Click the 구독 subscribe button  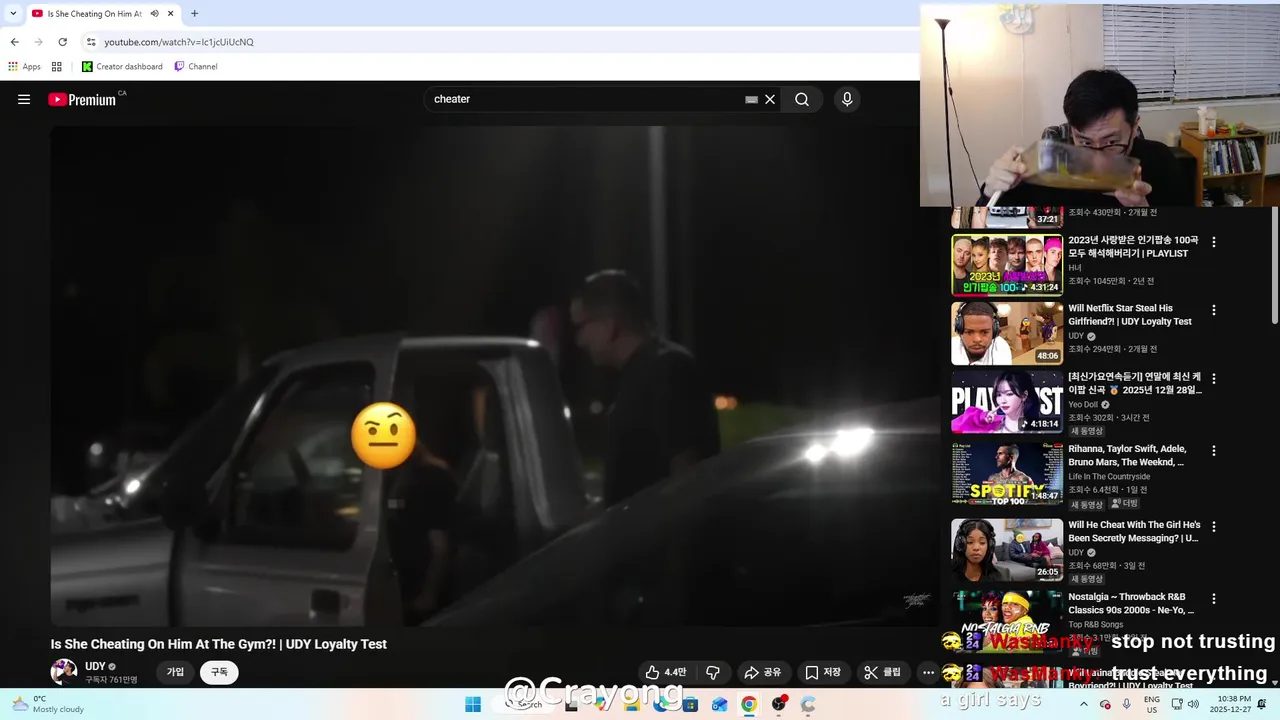click(x=219, y=672)
